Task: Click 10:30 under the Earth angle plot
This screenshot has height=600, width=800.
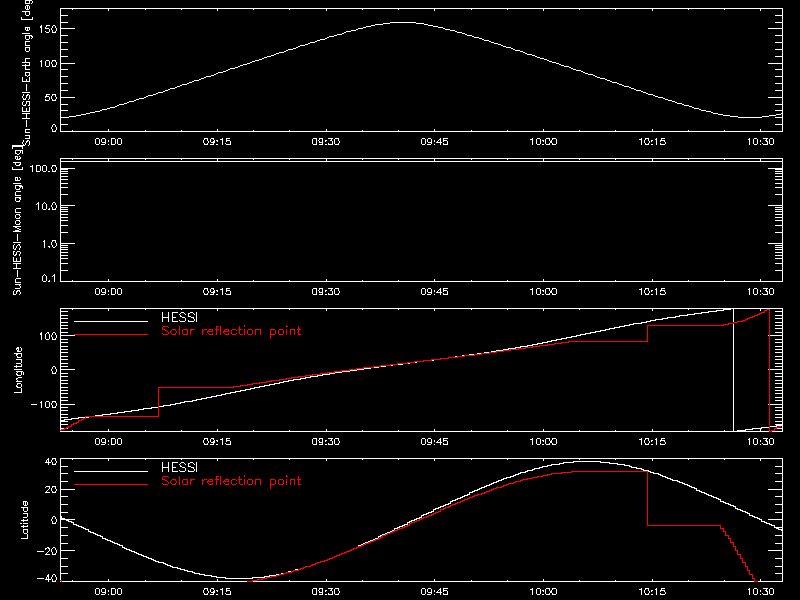Action: 761,141
